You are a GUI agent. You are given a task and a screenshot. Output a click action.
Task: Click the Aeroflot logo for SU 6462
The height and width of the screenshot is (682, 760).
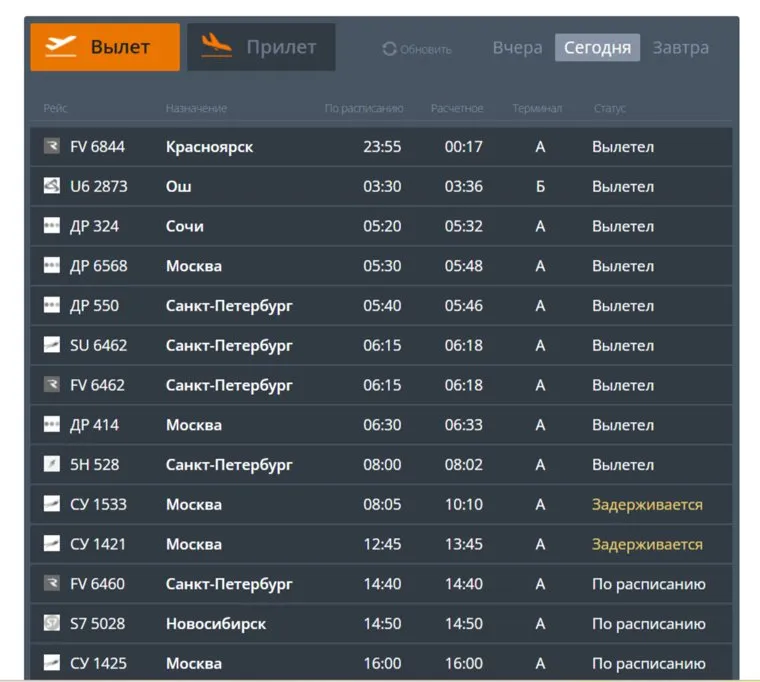pyautogui.click(x=52, y=345)
